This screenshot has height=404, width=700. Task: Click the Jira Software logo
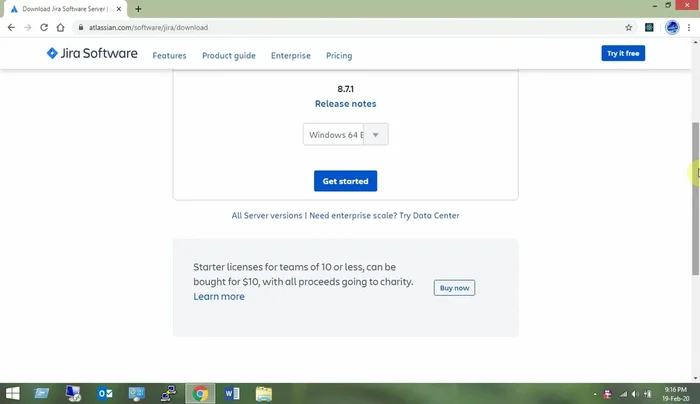92,53
